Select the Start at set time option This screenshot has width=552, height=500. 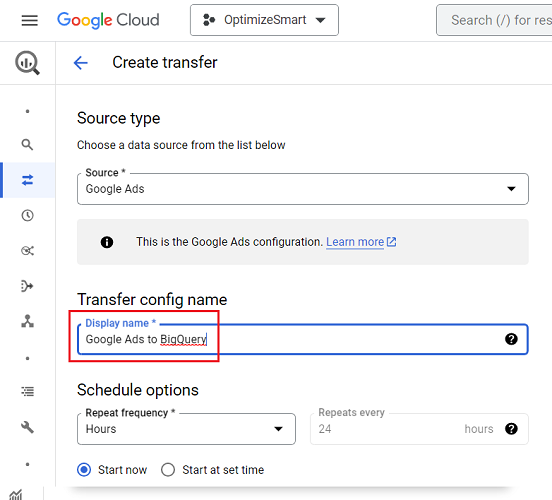click(x=168, y=470)
